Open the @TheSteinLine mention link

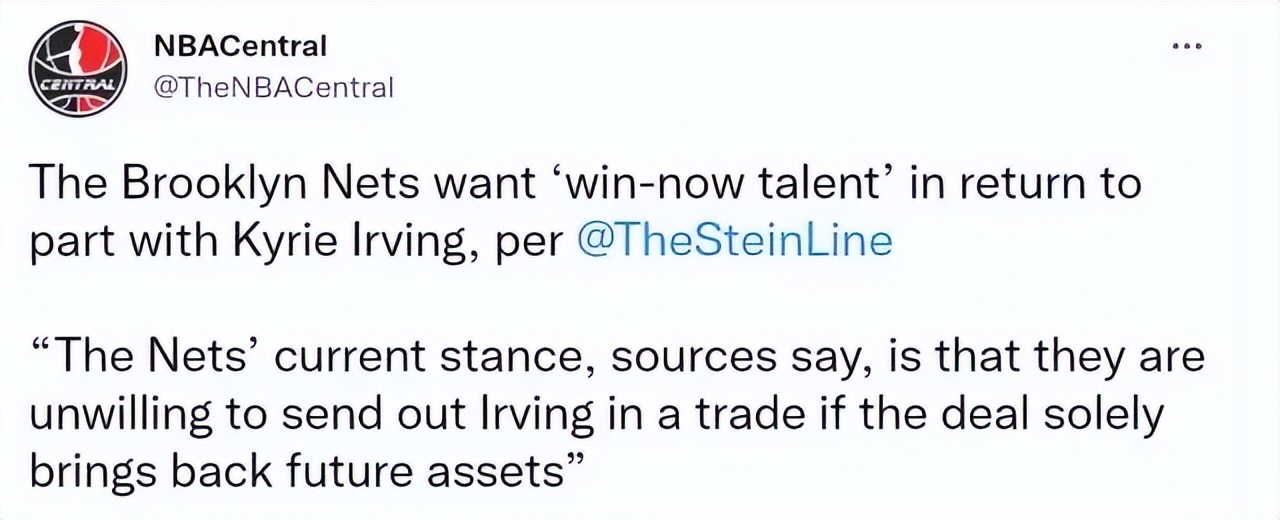click(x=735, y=242)
